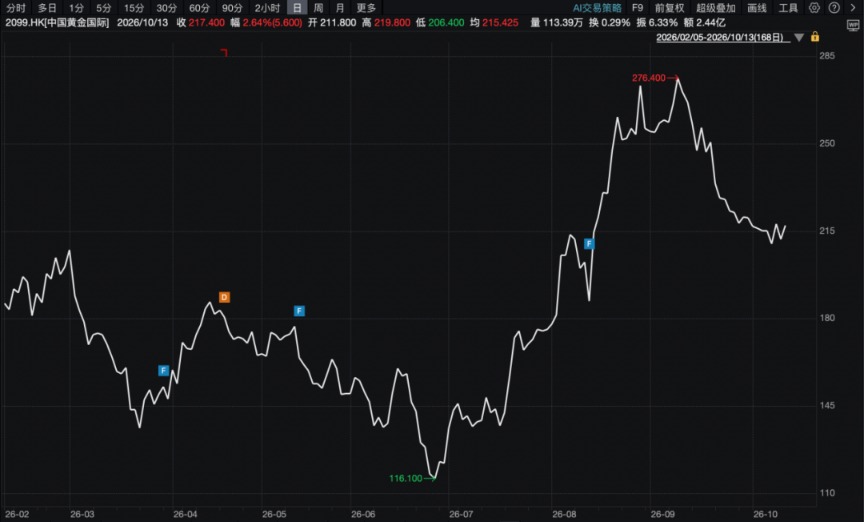The height and width of the screenshot is (522, 864).
Task: Open the chart settings gear icon
Action: pyautogui.click(x=814, y=8)
